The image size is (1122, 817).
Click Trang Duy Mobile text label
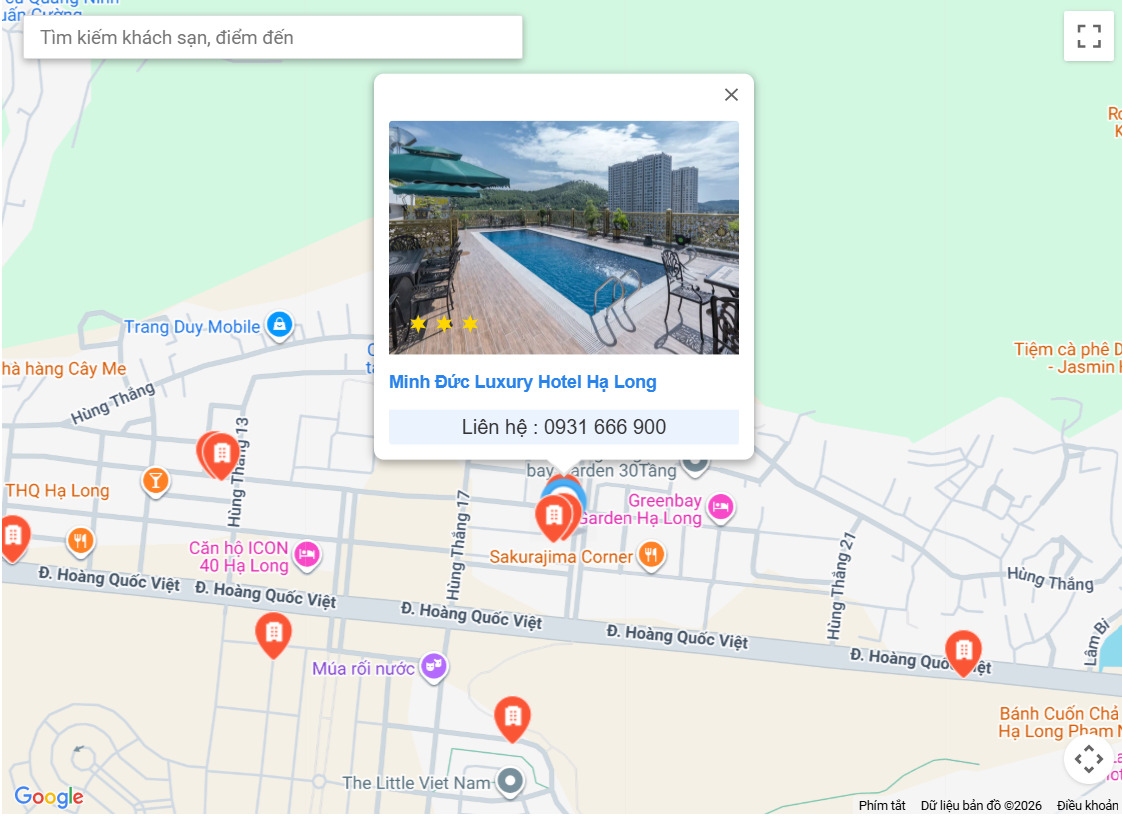pyautogui.click(x=192, y=327)
